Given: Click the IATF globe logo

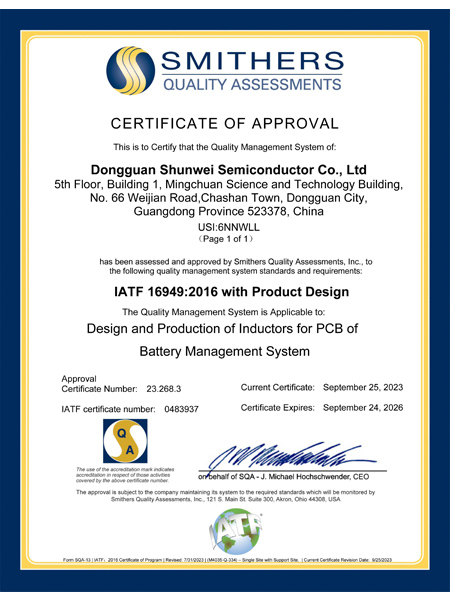Looking at the screenshot, I should (236, 531).
